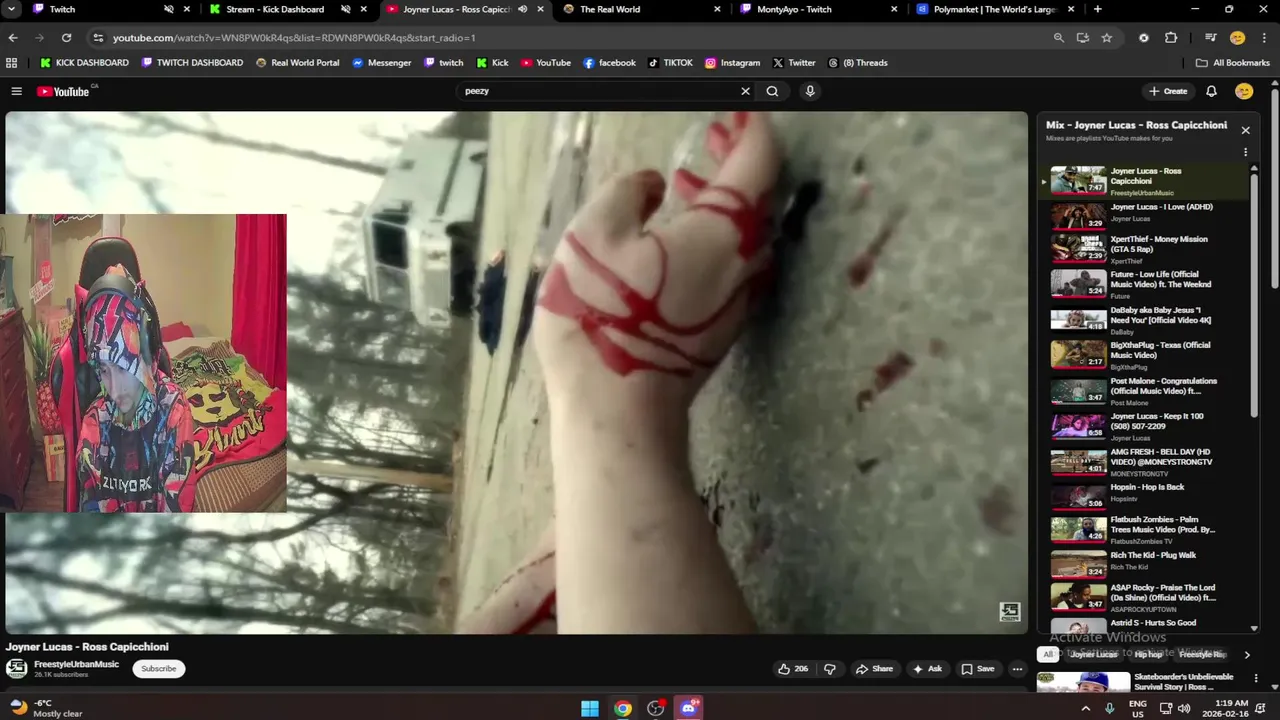The width and height of the screenshot is (1280, 720).
Task: Subscribe to FreestyleUrbanMusic channel
Action: (x=159, y=669)
